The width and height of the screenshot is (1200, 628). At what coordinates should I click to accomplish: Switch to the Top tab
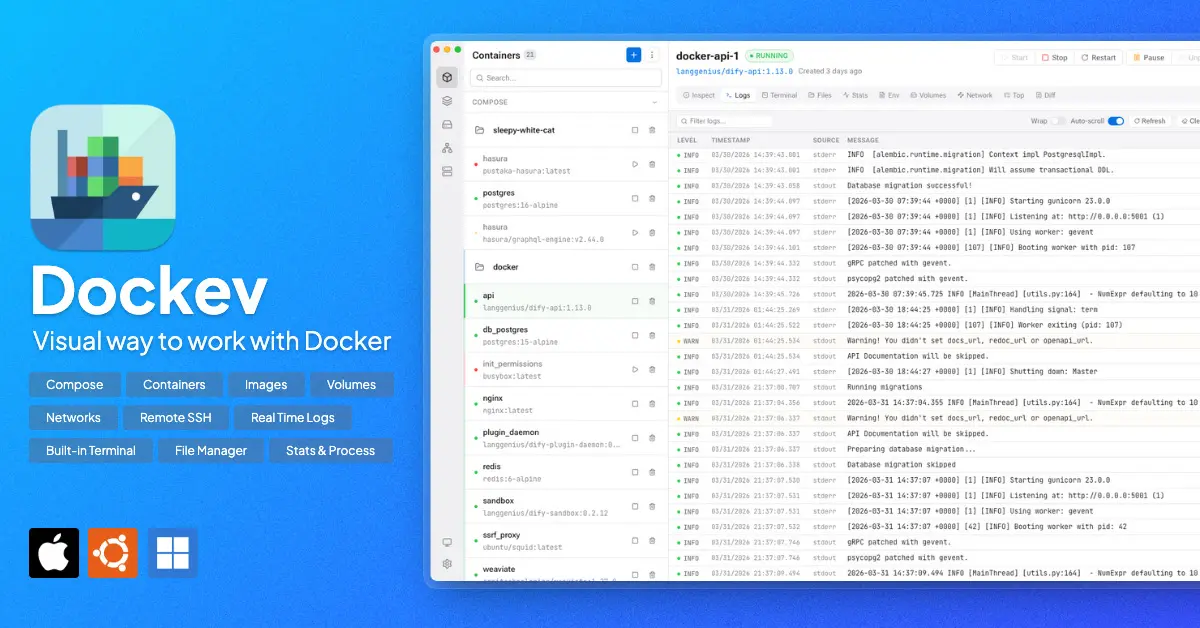pyautogui.click(x=1014, y=95)
